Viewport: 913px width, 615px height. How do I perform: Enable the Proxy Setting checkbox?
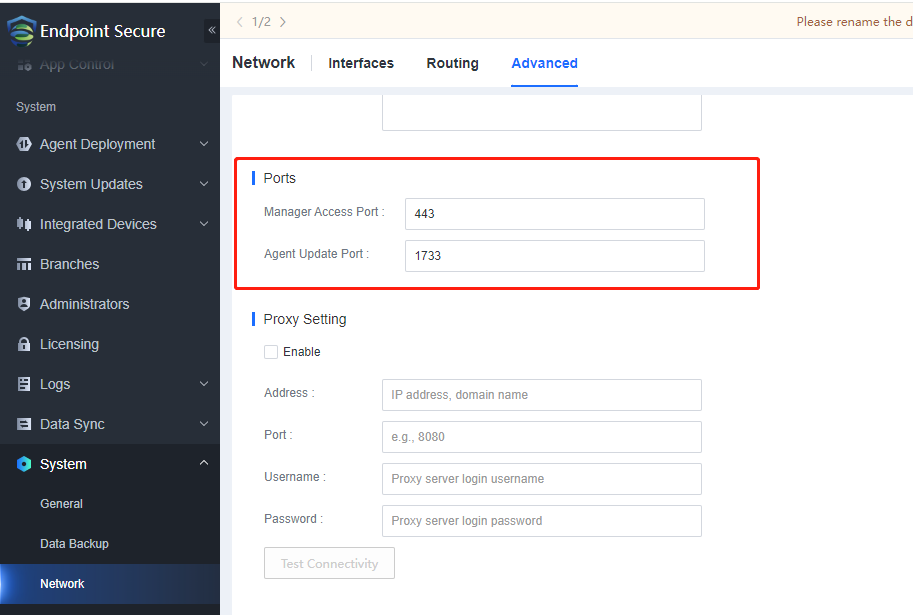[271, 352]
